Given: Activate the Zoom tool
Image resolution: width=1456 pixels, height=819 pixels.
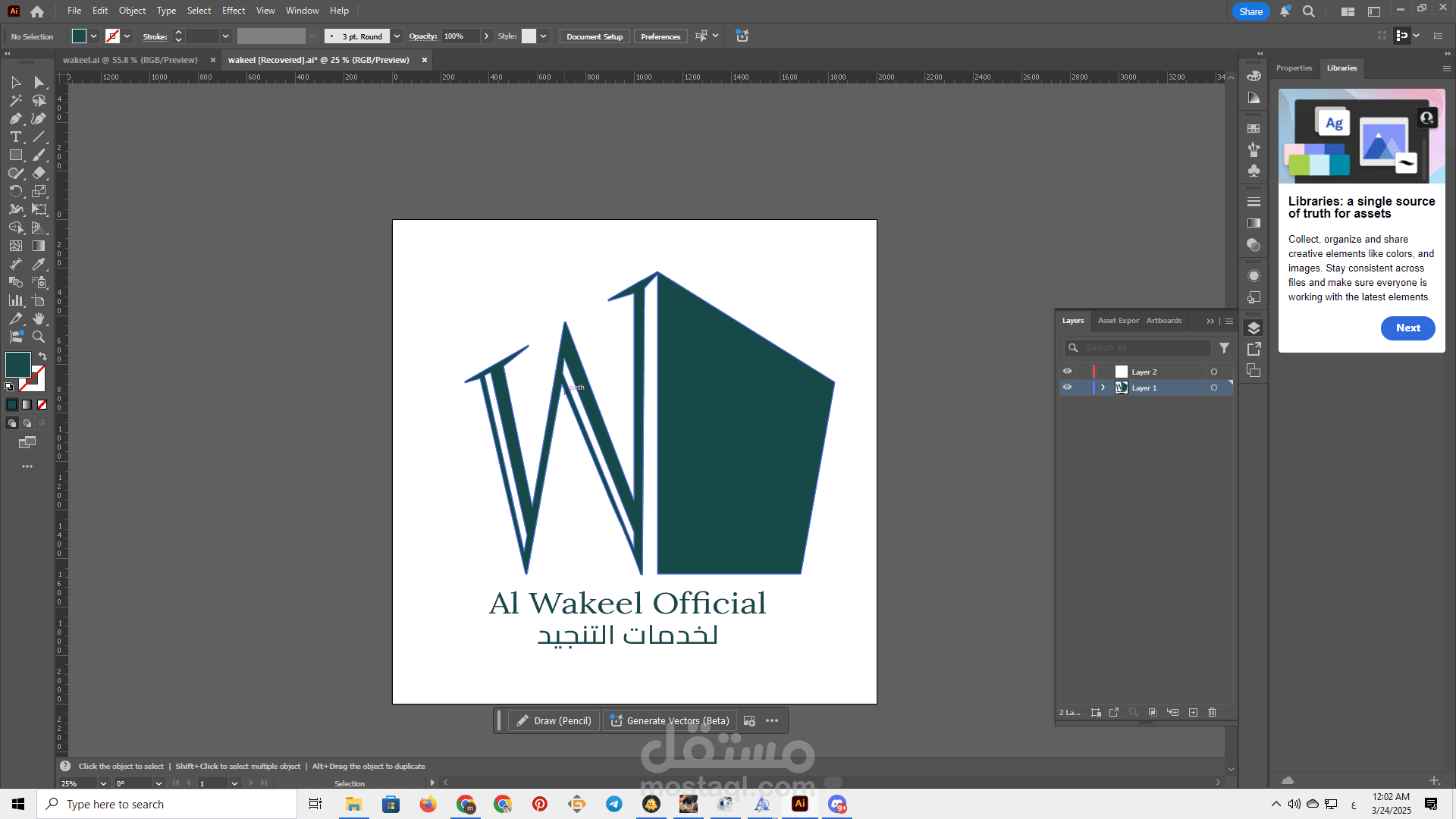Looking at the screenshot, I should [39, 337].
